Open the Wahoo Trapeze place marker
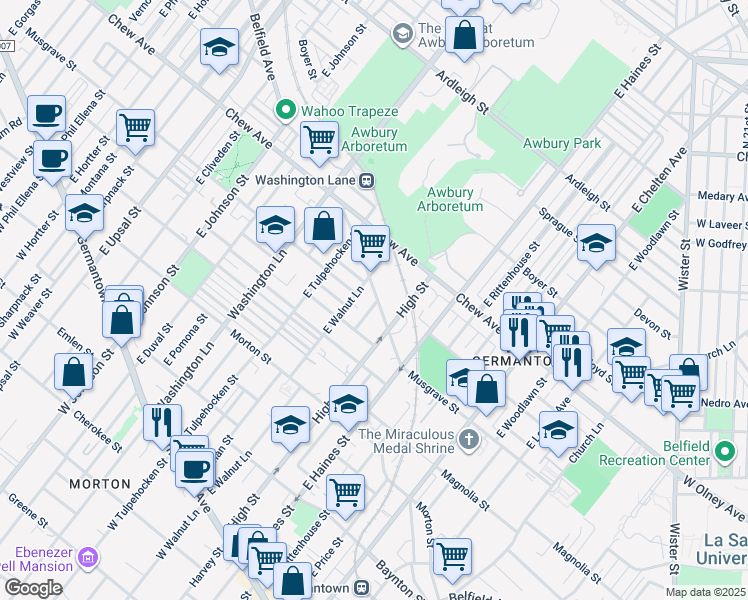Image resolution: width=748 pixels, height=600 pixels. 285,111
